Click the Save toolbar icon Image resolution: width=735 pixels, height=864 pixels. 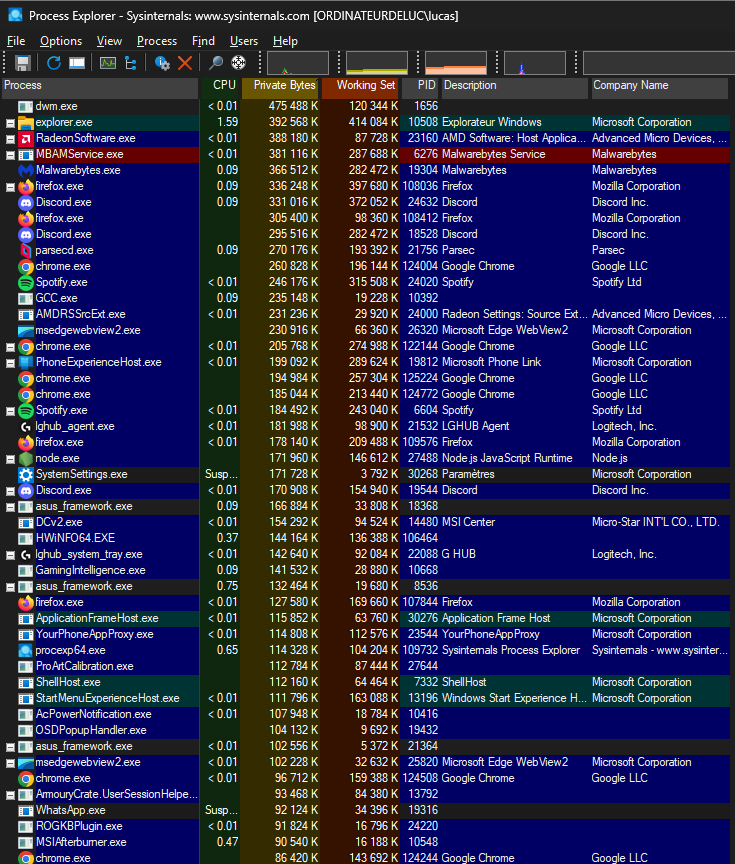tap(23, 63)
